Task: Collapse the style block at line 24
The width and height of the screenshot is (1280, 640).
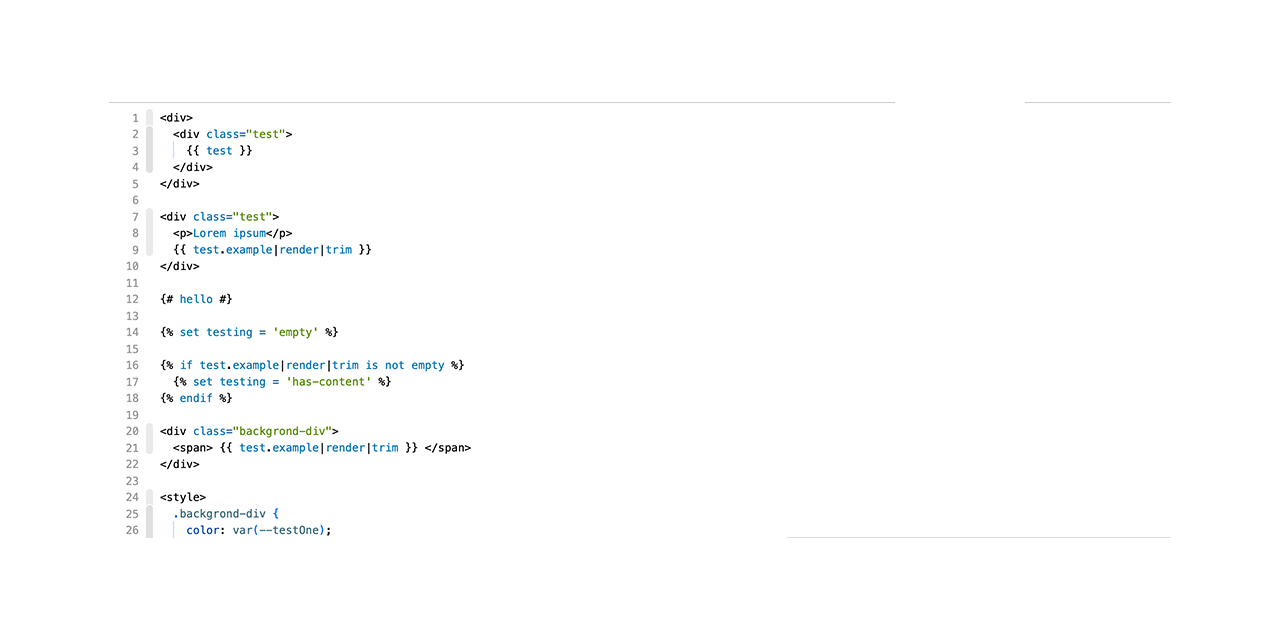Action: click(x=148, y=497)
